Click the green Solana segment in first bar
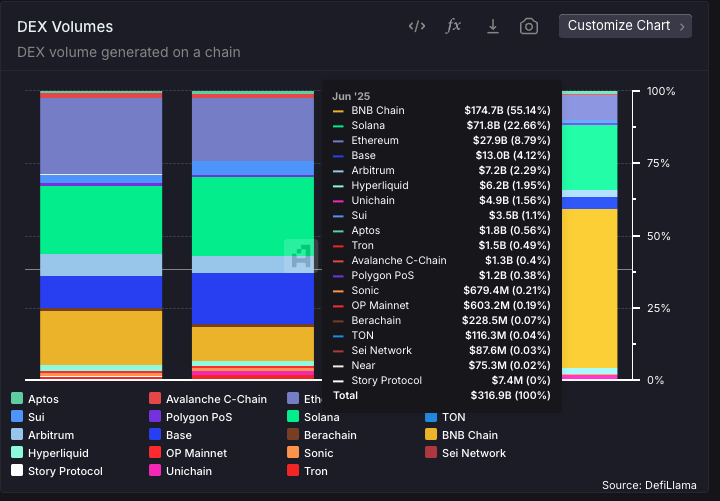Image resolution: width=720 pixels, height=501 pixels. 101,220
